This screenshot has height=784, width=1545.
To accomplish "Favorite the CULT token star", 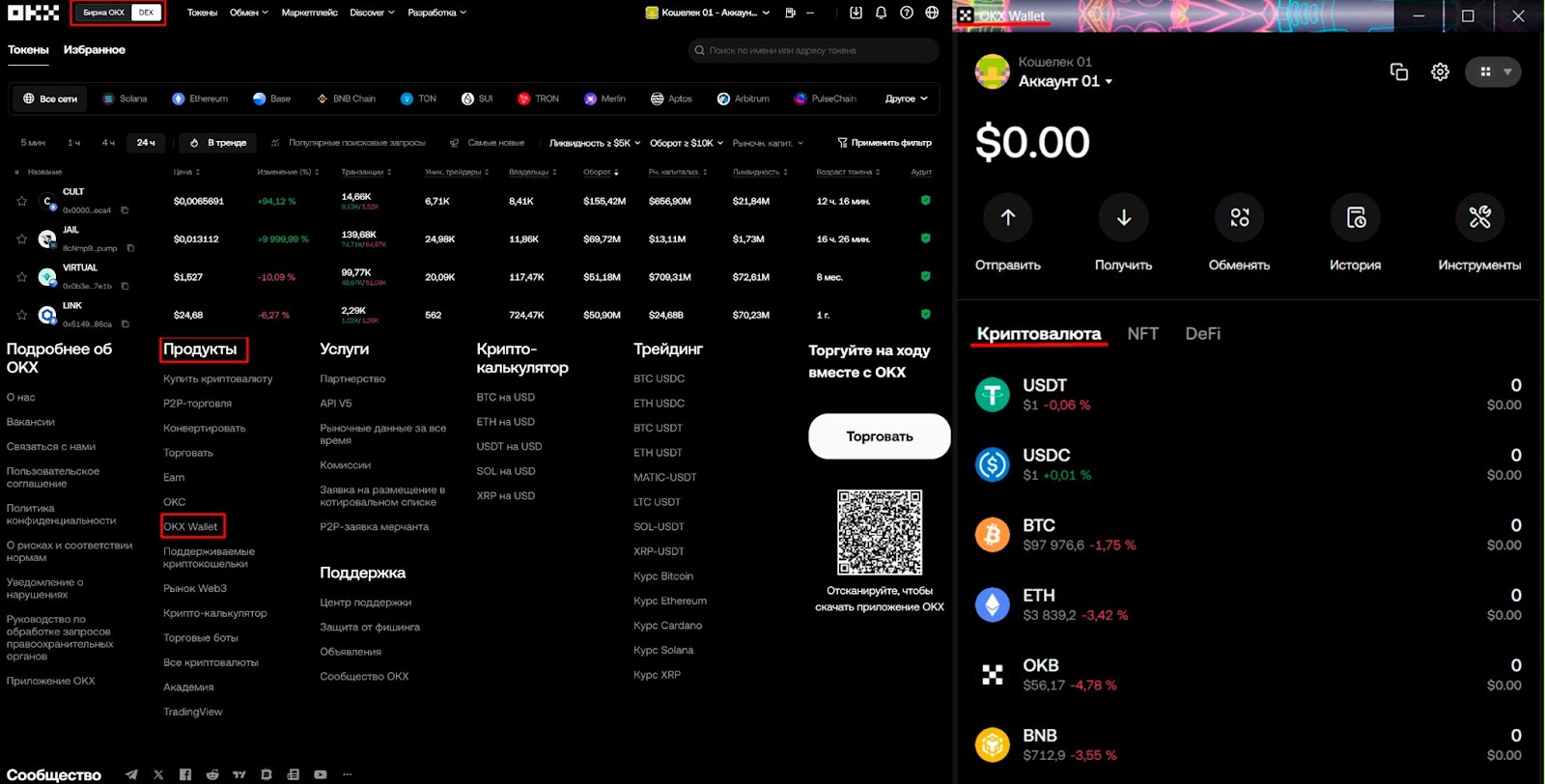I will (21, 201).
